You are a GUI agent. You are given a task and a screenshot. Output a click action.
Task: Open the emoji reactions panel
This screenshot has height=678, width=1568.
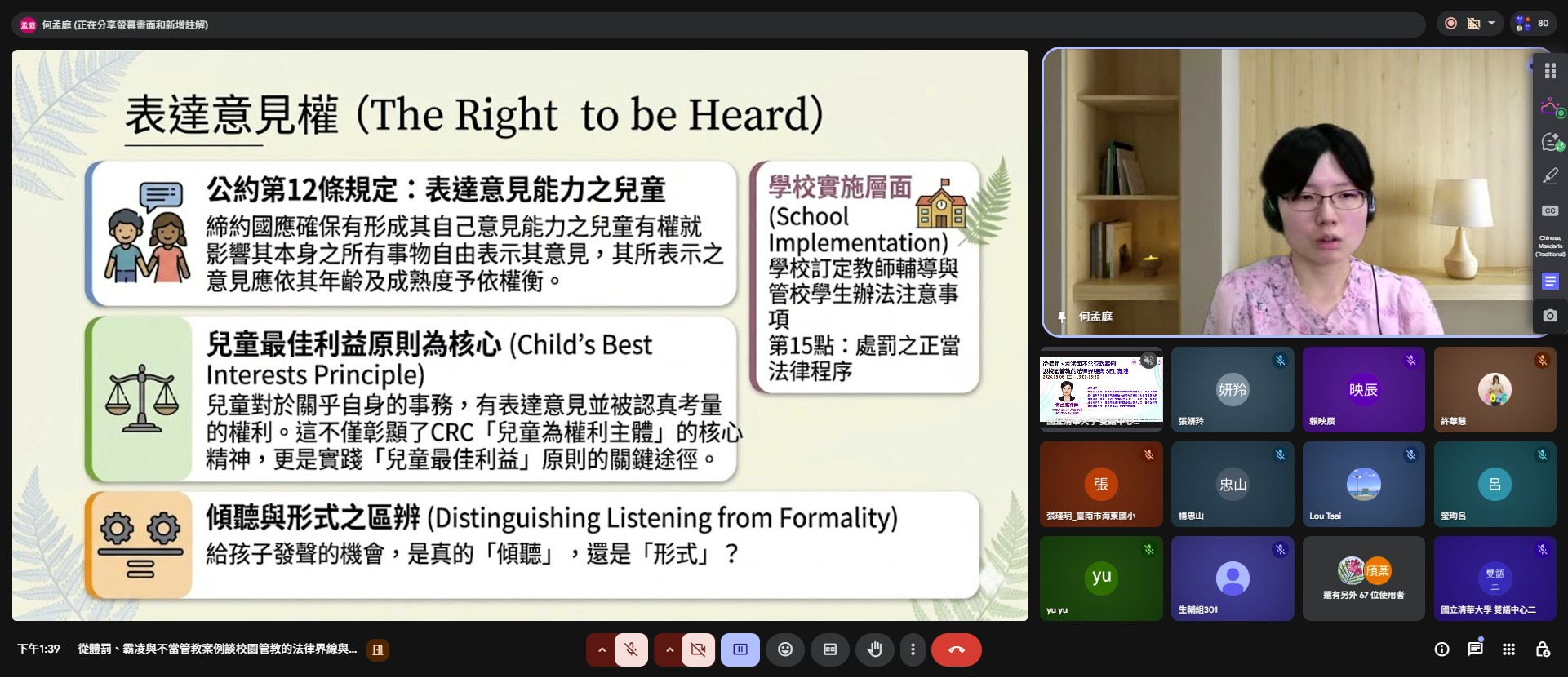click(x=785, y=649)
